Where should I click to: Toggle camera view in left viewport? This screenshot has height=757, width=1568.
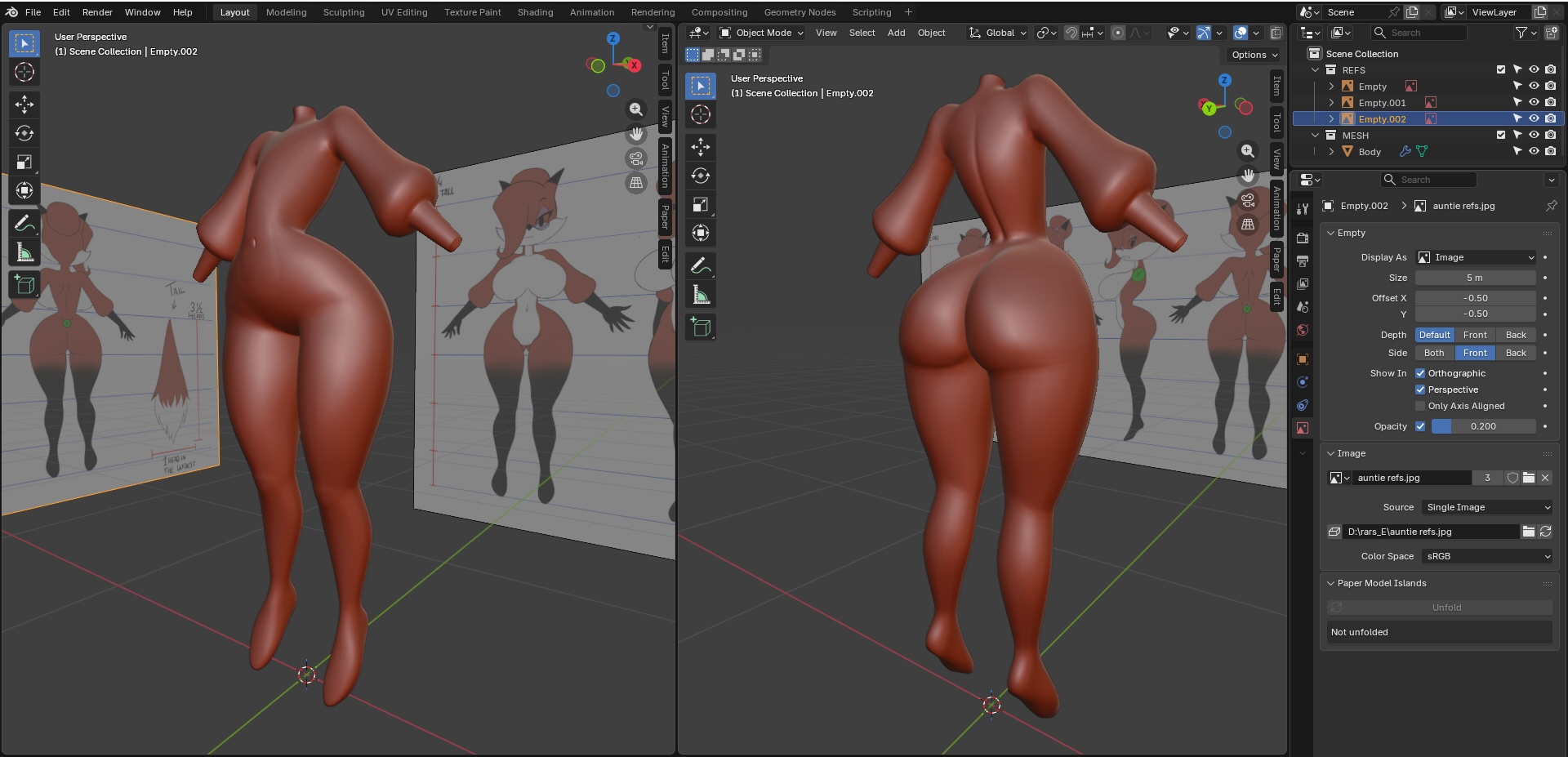tap(636, 158)
